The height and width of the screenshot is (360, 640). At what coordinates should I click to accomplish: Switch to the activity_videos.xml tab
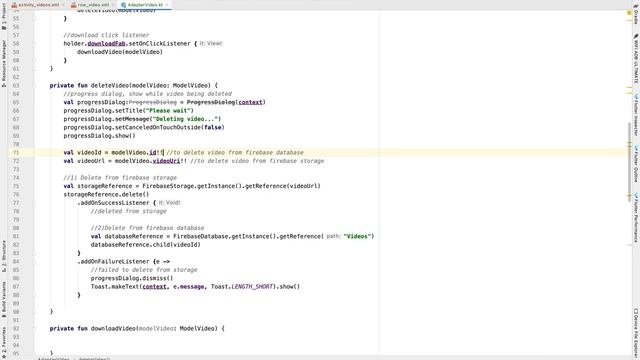pos(38,5)
